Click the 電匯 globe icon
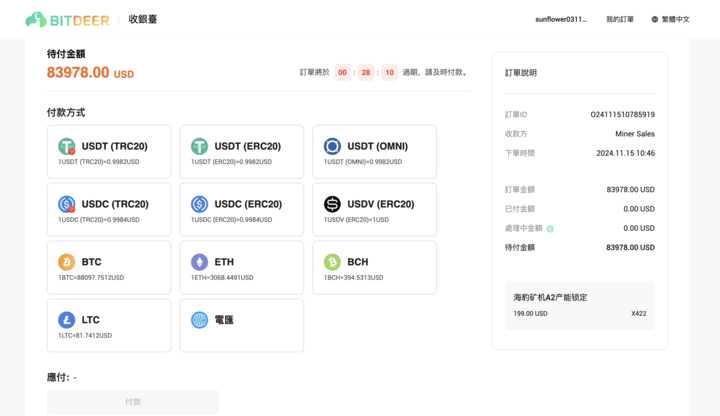The image size is (720, 416). pos(199,320)
